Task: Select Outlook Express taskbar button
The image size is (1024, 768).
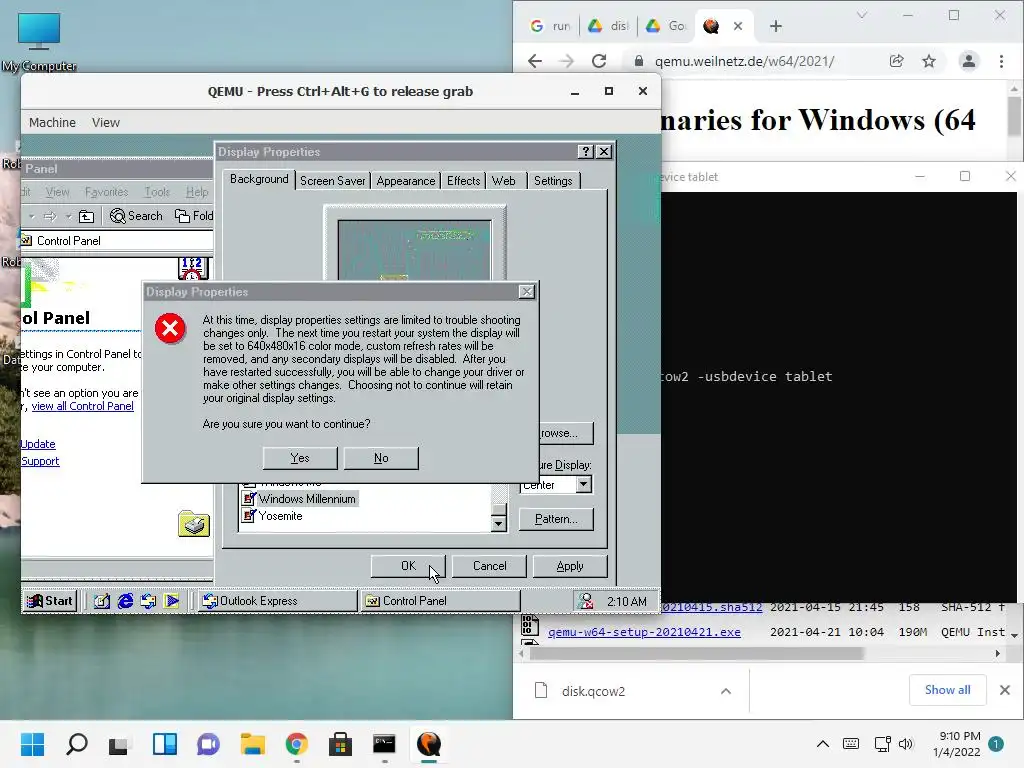Action: point(277,601)
